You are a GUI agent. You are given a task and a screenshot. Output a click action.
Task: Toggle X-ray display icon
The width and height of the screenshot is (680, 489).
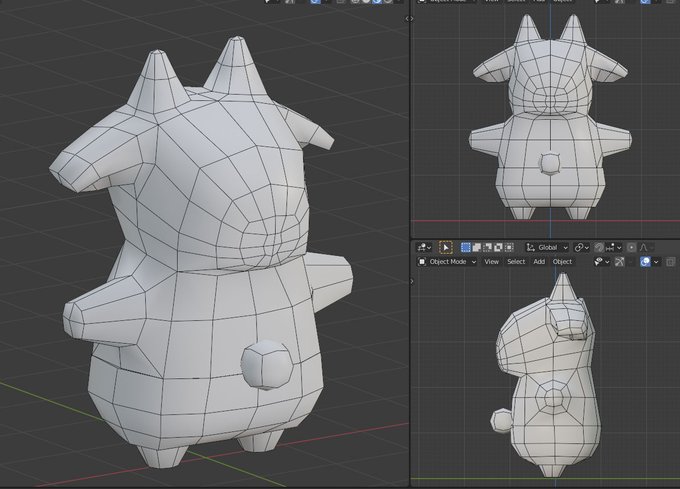click(x=670, y=262)
